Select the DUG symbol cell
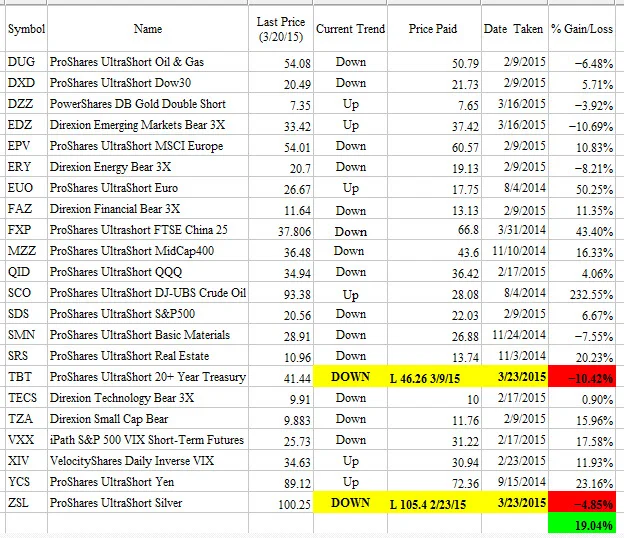Screen dimensions: 624x538 pos(26,62)
